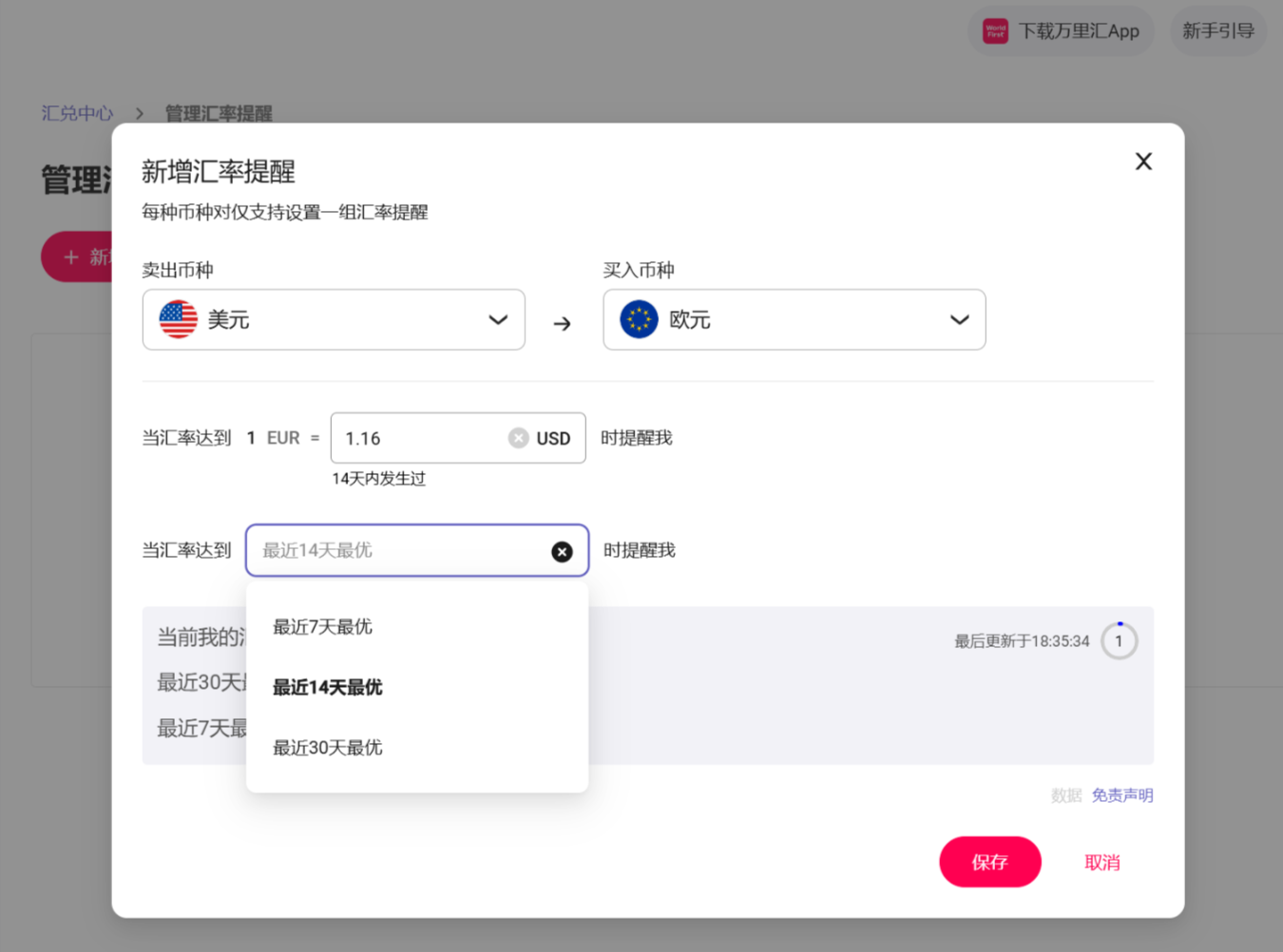Close the 新增汇率提醒 dialog
The height and width of the screenshot is (952, 1283).
coord(1143,162)
